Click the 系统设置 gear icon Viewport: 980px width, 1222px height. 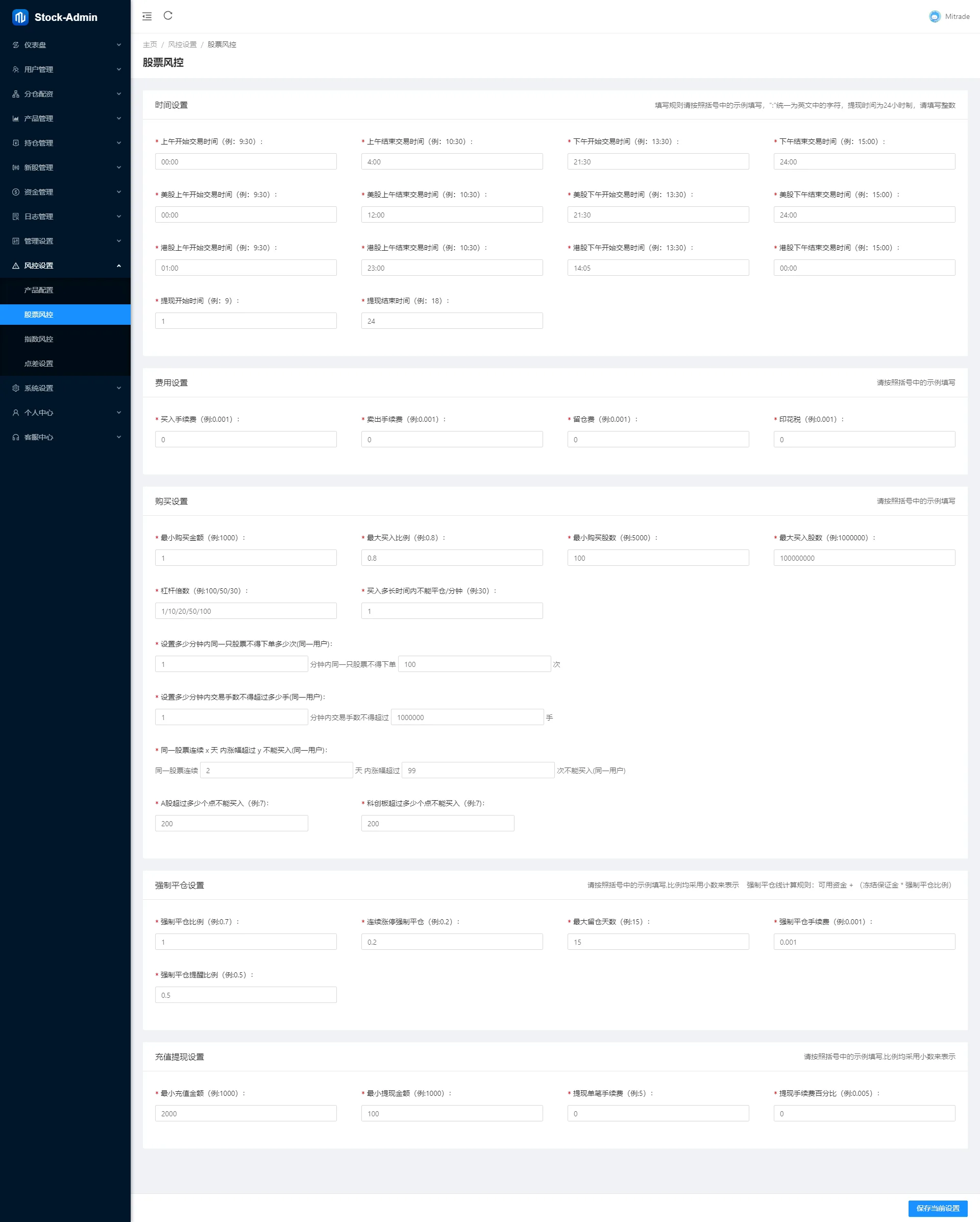pyautogui.click(x=16, y=388)
